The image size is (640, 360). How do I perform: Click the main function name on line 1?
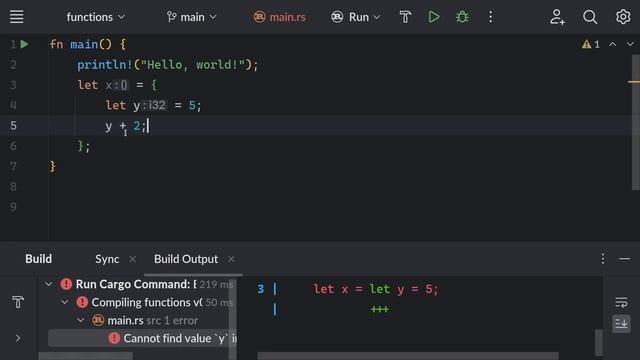click(x=84, y=44)
